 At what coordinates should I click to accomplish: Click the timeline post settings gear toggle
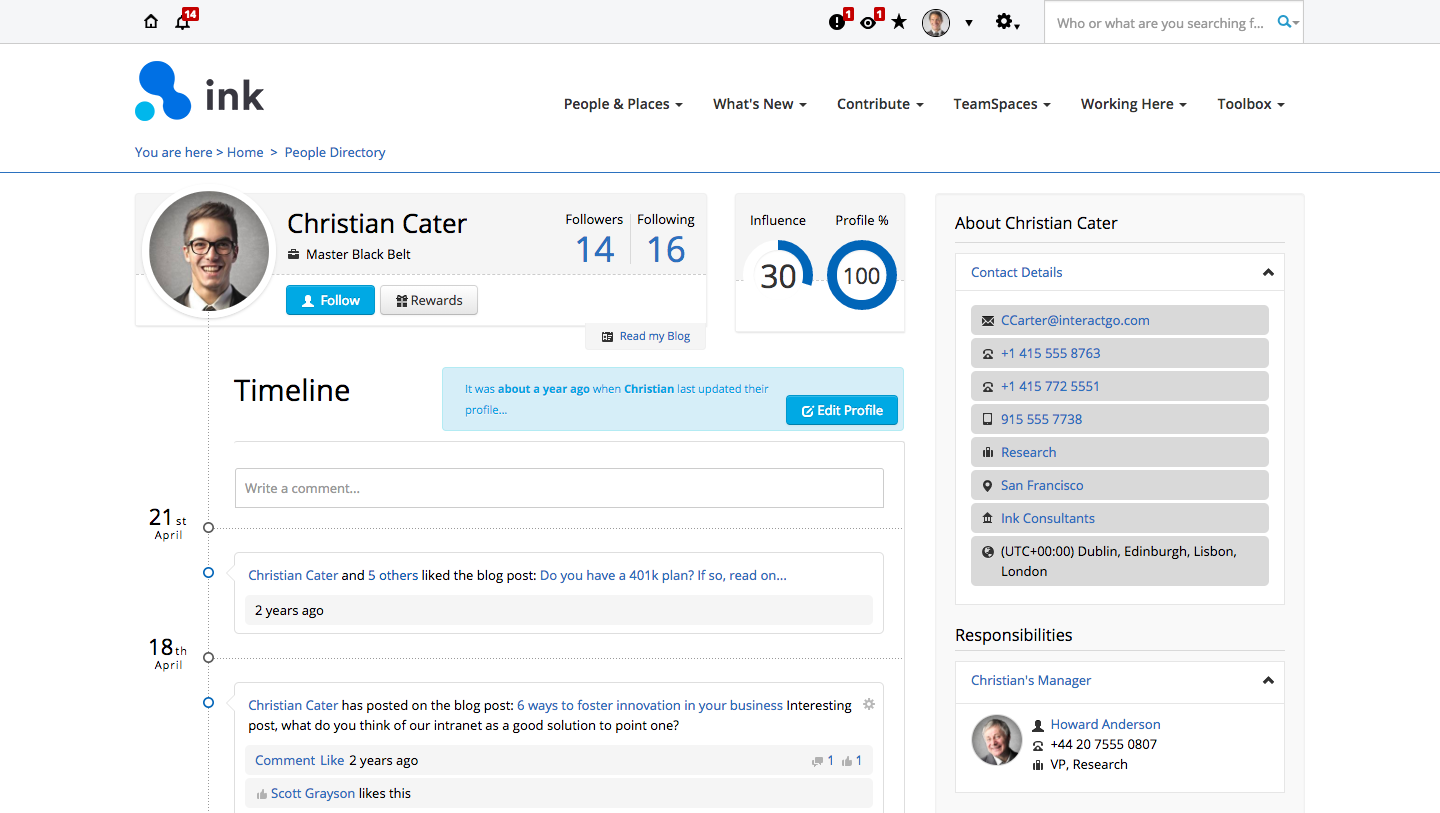click(x=868, y=704)
